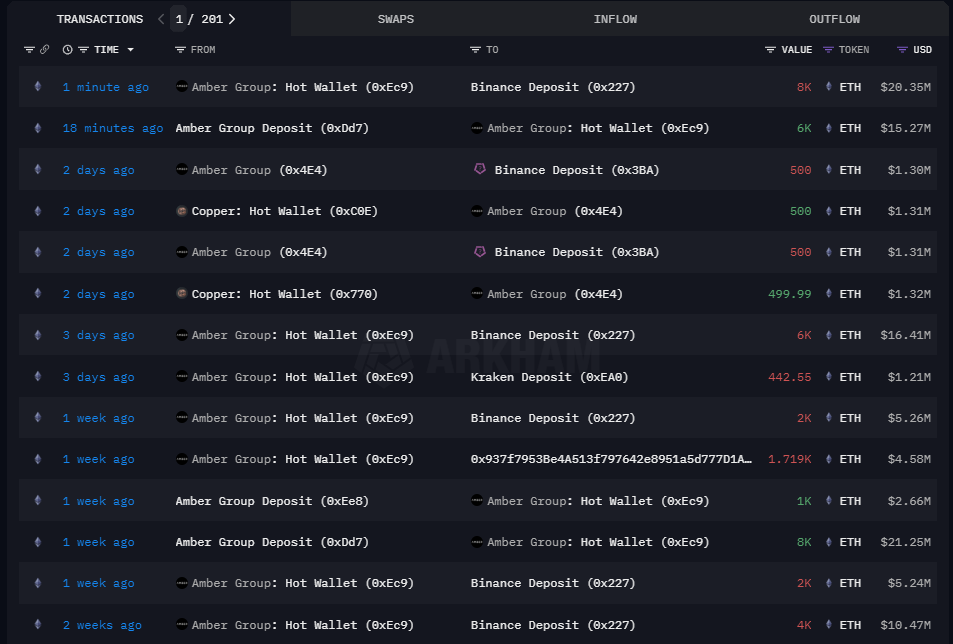Click the chain filter icon in header
The height and width of the screenshot is (644, 953).
click(29, 50)
